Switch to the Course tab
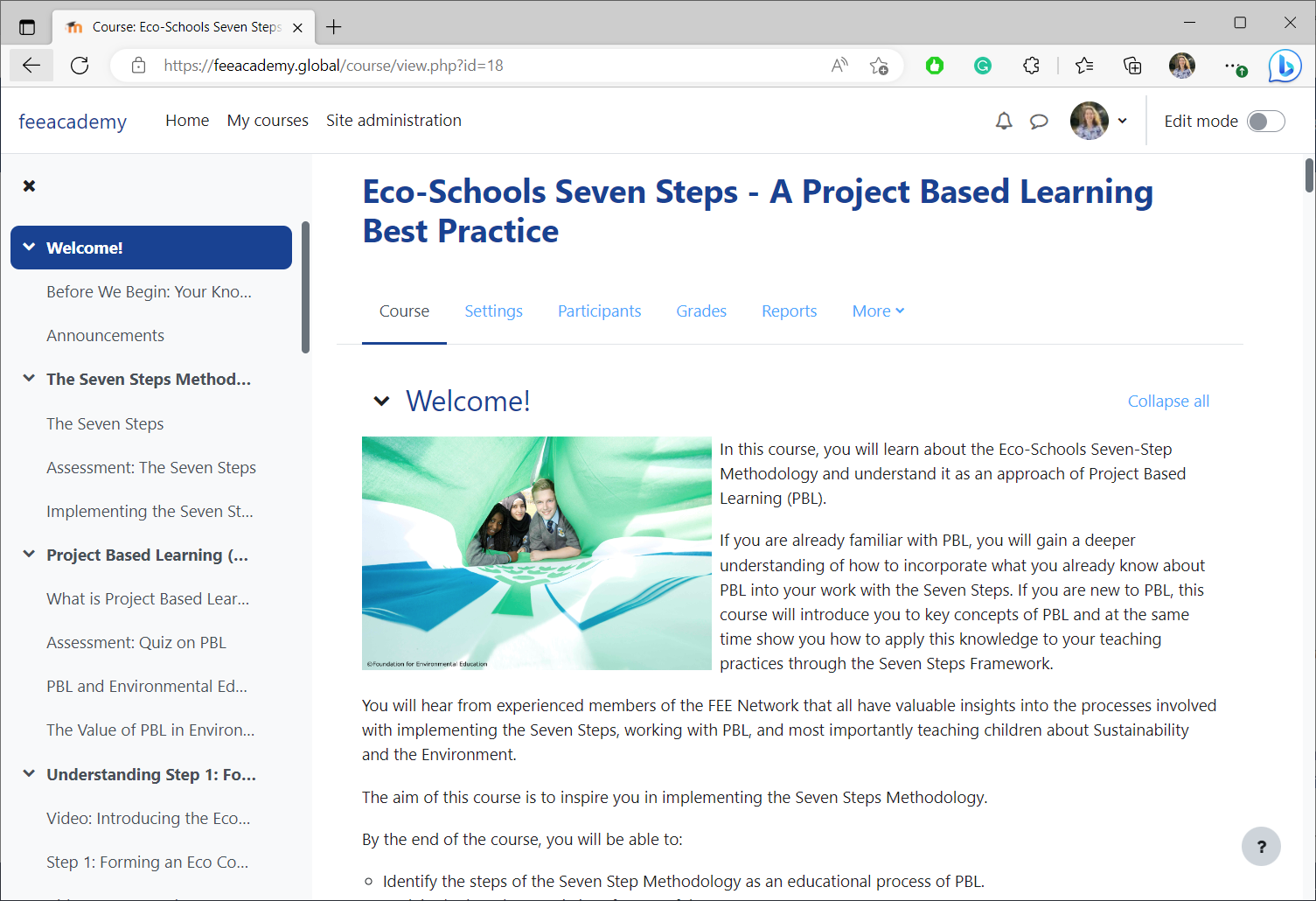The width and height of the screenshot is (1316, 901). [404, 311]
